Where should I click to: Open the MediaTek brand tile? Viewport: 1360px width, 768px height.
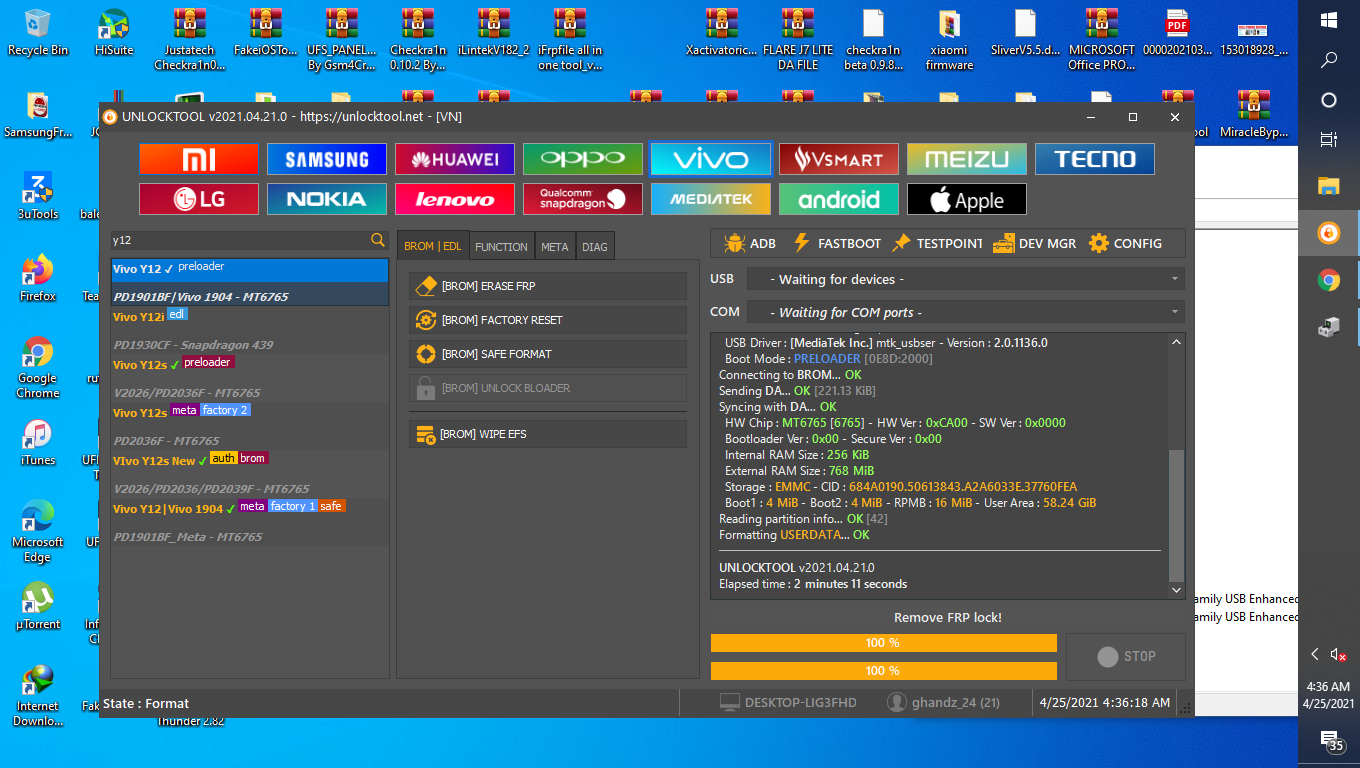coord(710,199)
